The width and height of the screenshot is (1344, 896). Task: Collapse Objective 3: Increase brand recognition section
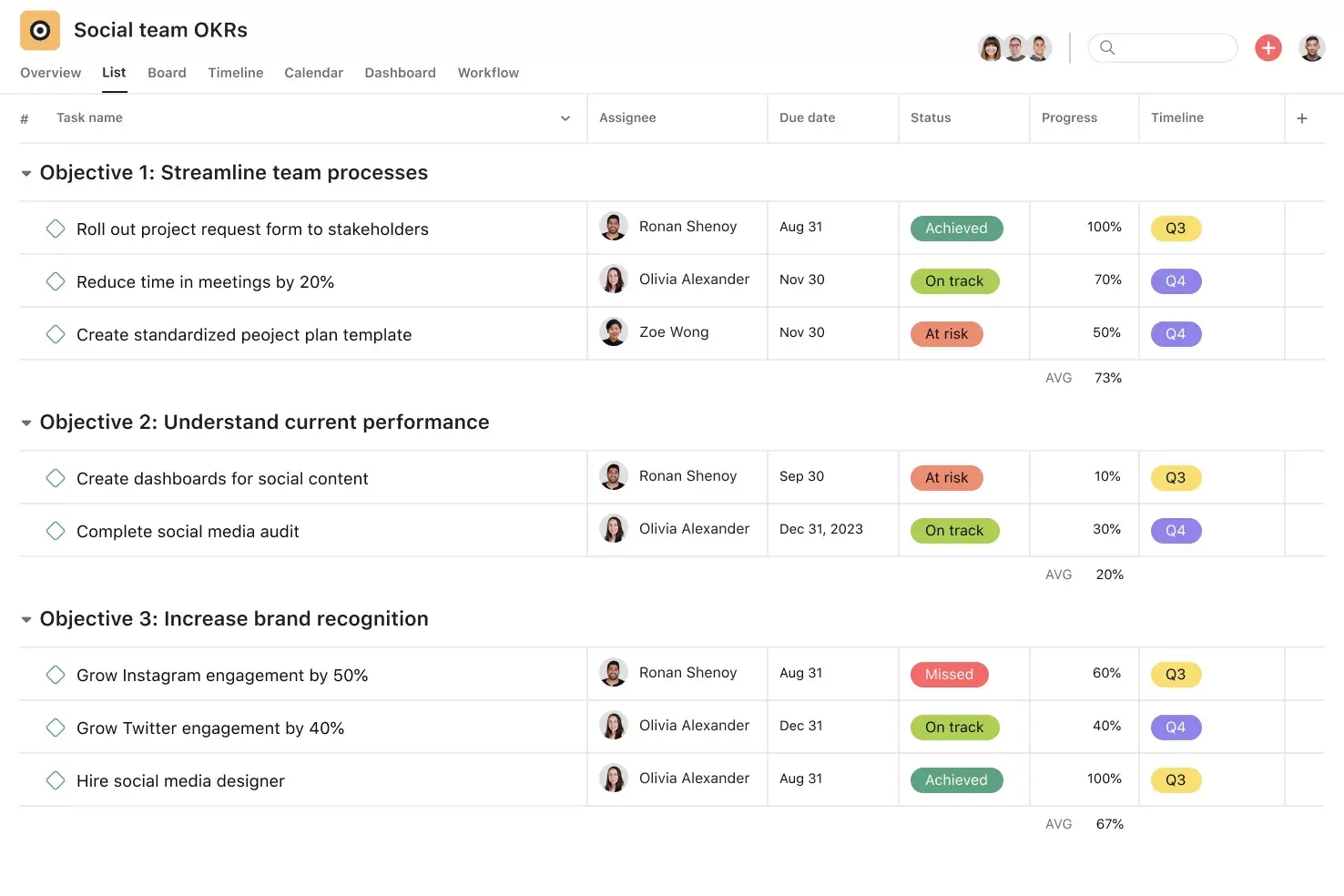[26, 619]
